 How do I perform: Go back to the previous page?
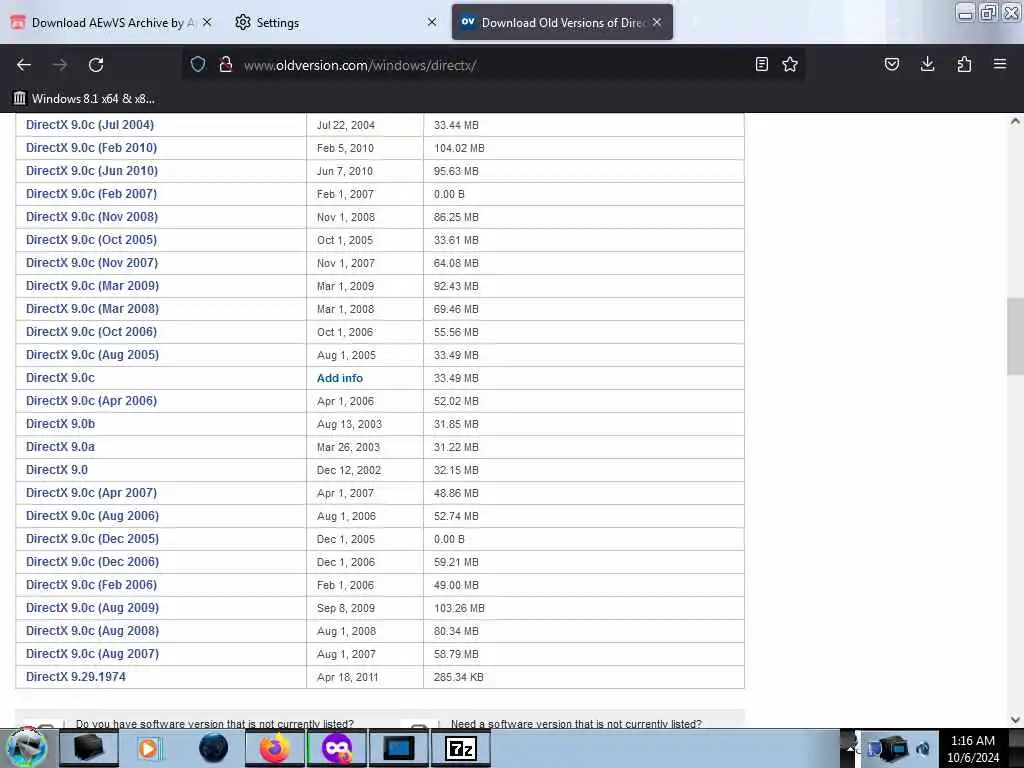tap(24, 65)
